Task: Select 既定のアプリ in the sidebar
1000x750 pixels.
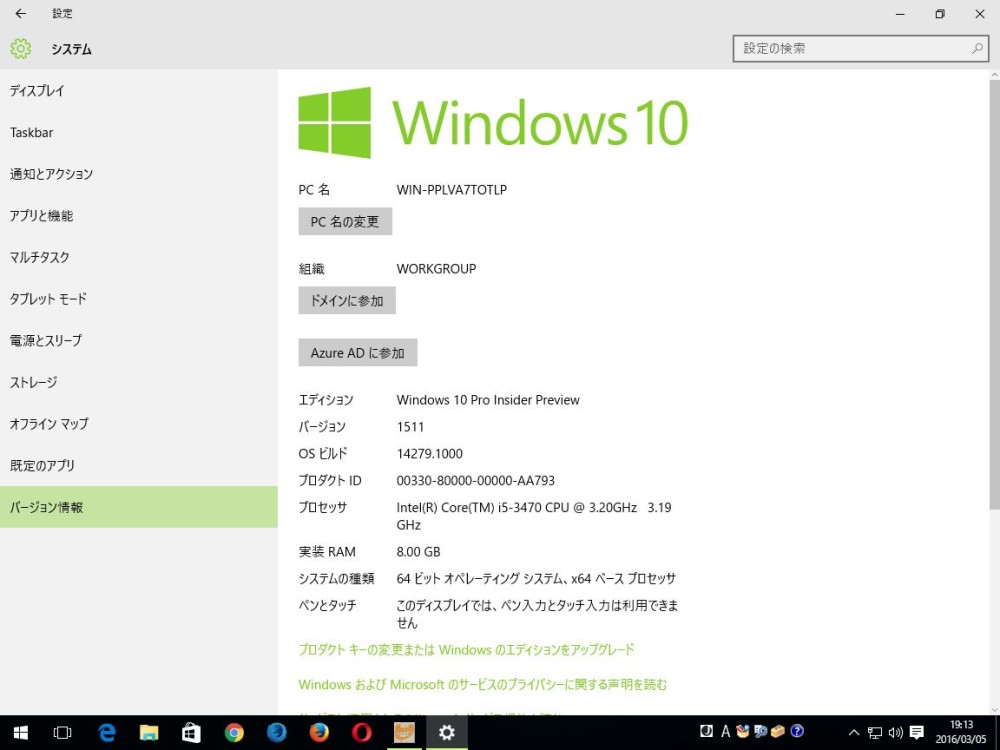Action: tap(43, 466)
